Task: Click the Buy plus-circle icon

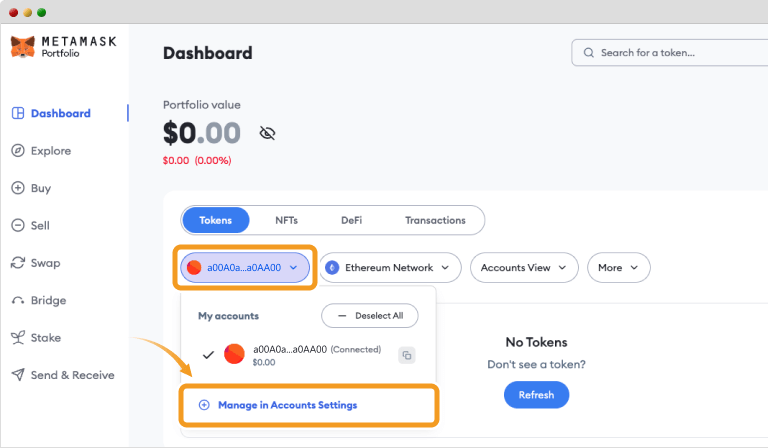Action: coord(18,188)
